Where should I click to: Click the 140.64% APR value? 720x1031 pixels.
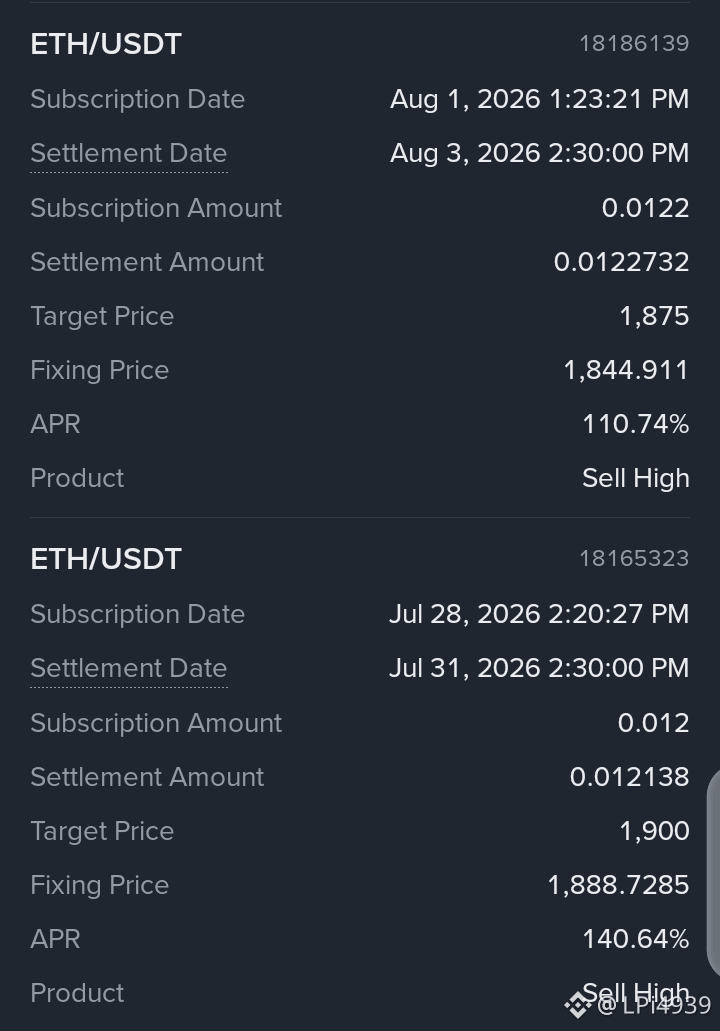point(636,939)
